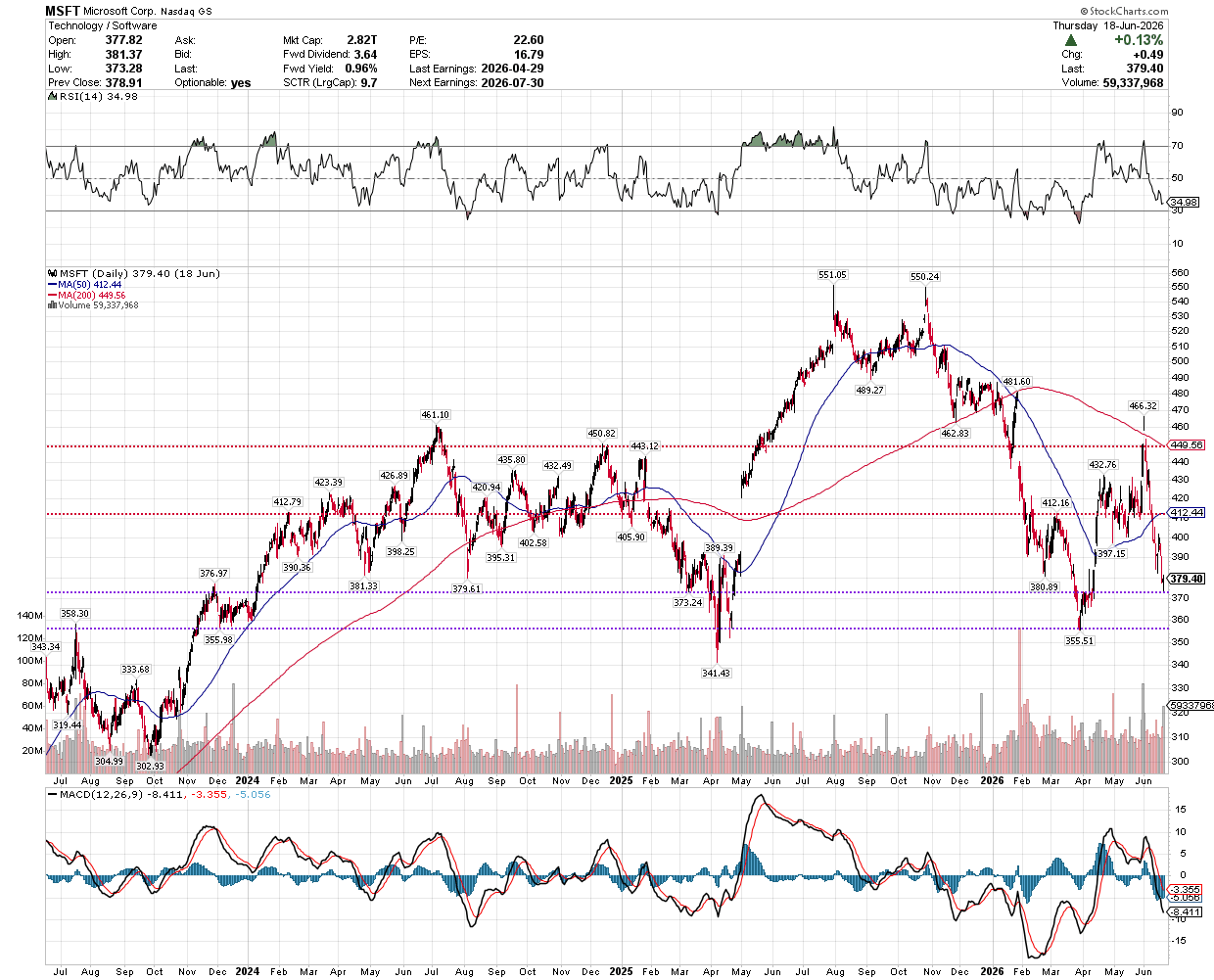Screen dimensions: 1214x980
Task: Click the Volume 59,337,968 legend entry
Action: 93,305
